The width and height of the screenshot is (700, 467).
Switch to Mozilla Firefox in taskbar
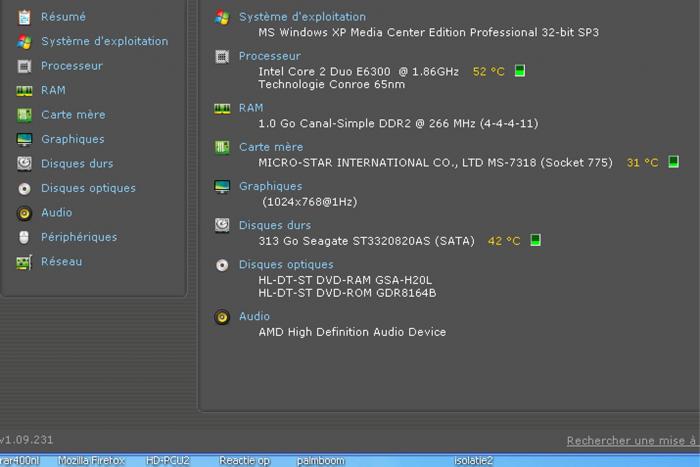click(x=92, y=461)
